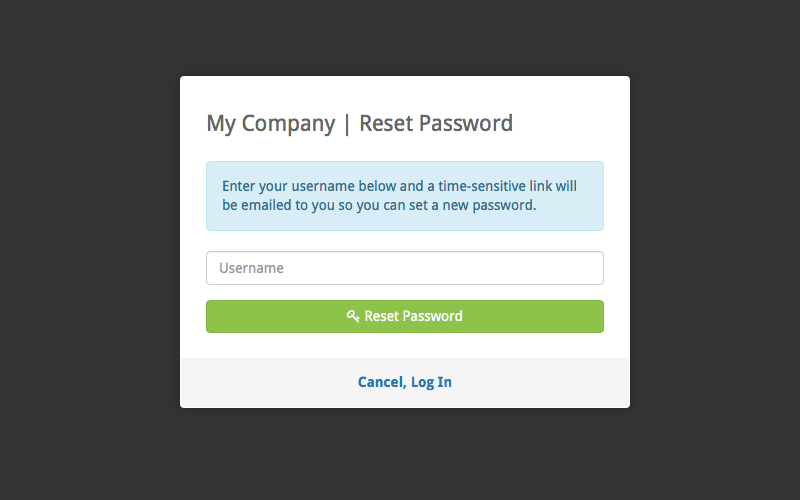This screenshot has height=500, width=800.
Task: Click the left edge of the green button
Action: tap(213, 316)
